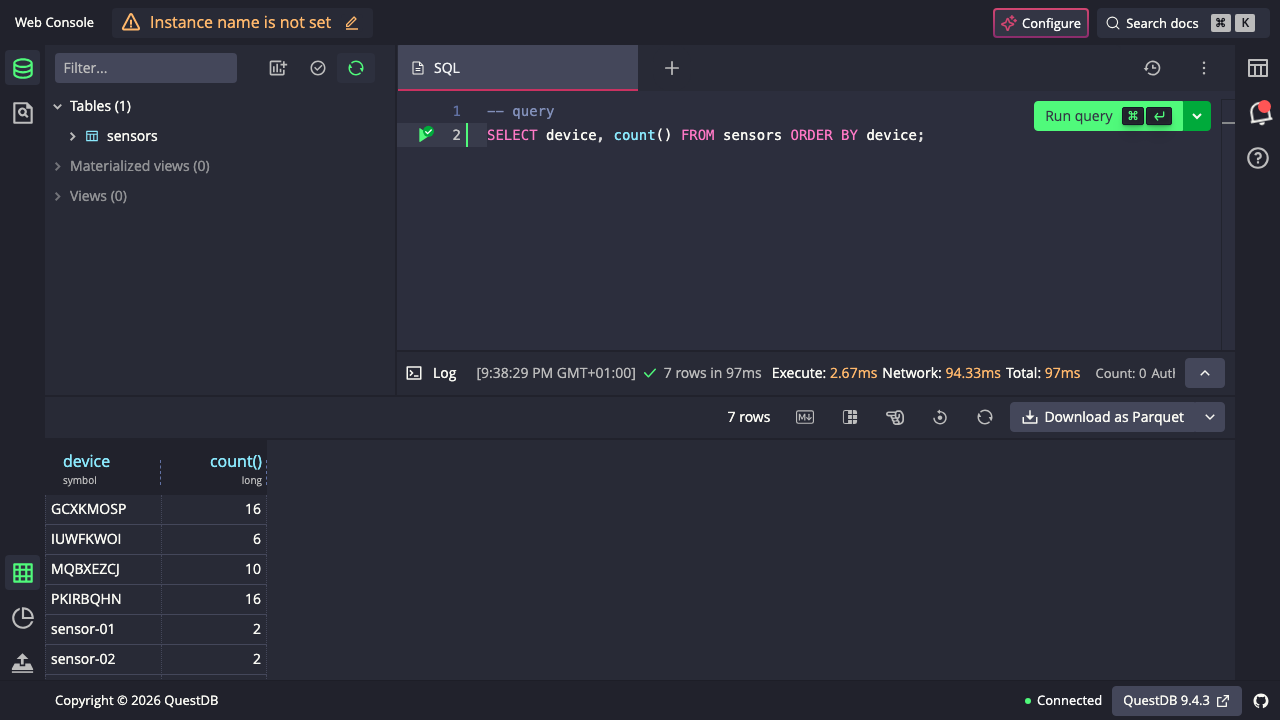Collapse the Tables (1) section
The image size is (1280, 720).
[57, 106]
